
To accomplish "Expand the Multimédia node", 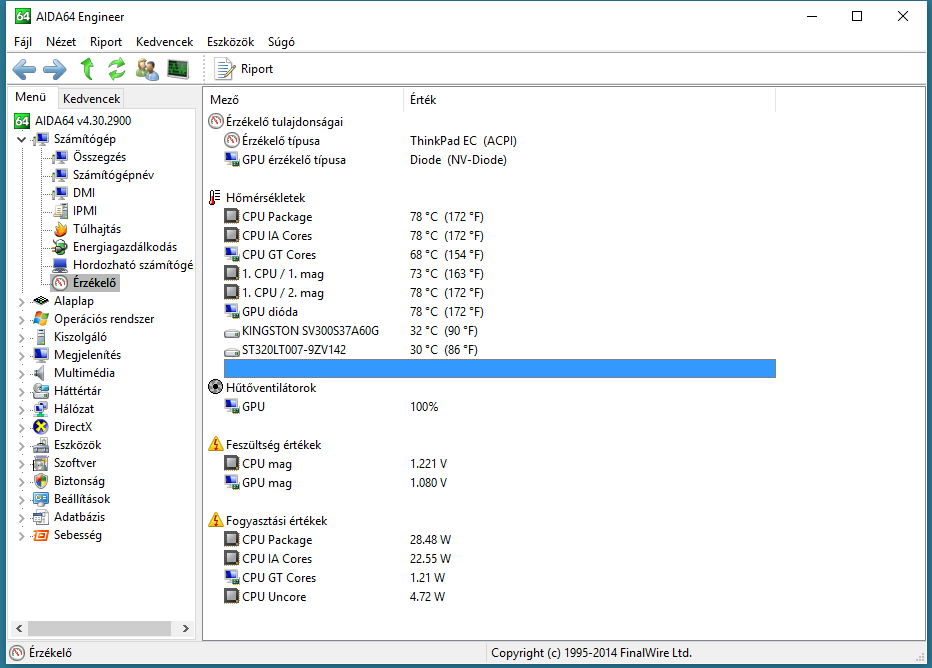I will (x=22, y=373).
